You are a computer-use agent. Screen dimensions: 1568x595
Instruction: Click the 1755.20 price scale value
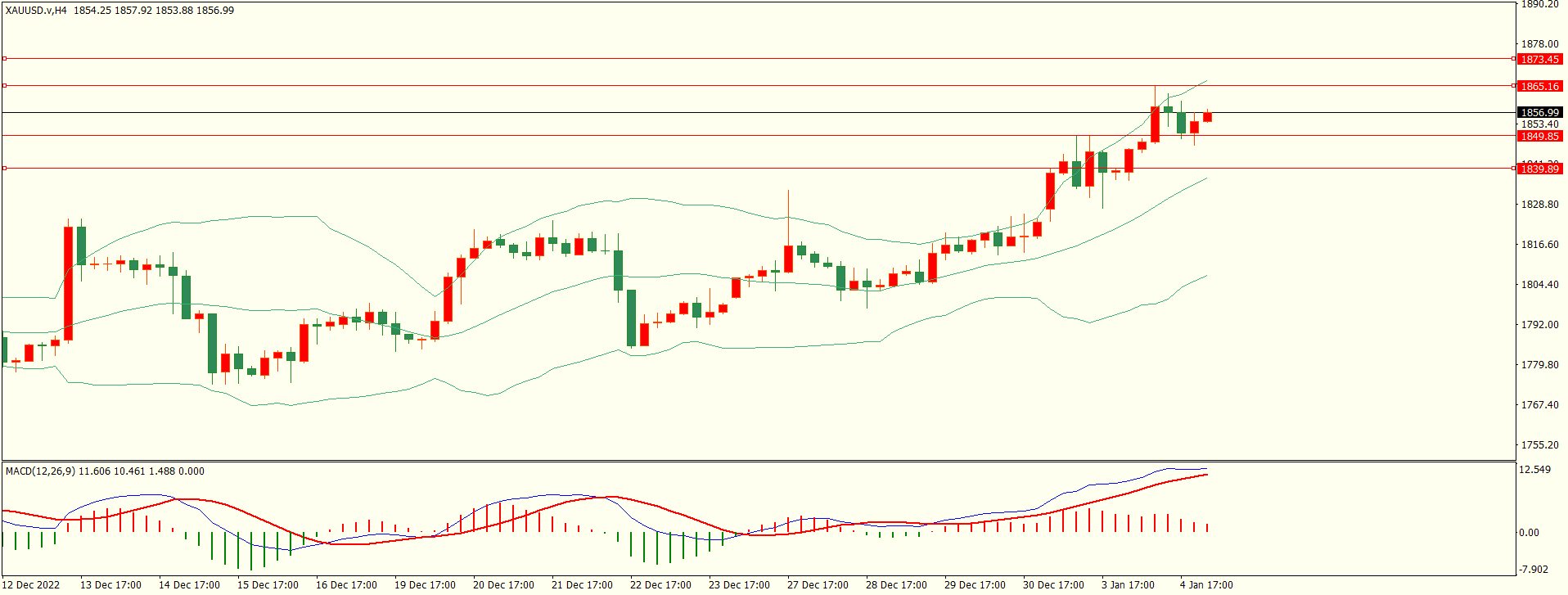[1539, 445]
